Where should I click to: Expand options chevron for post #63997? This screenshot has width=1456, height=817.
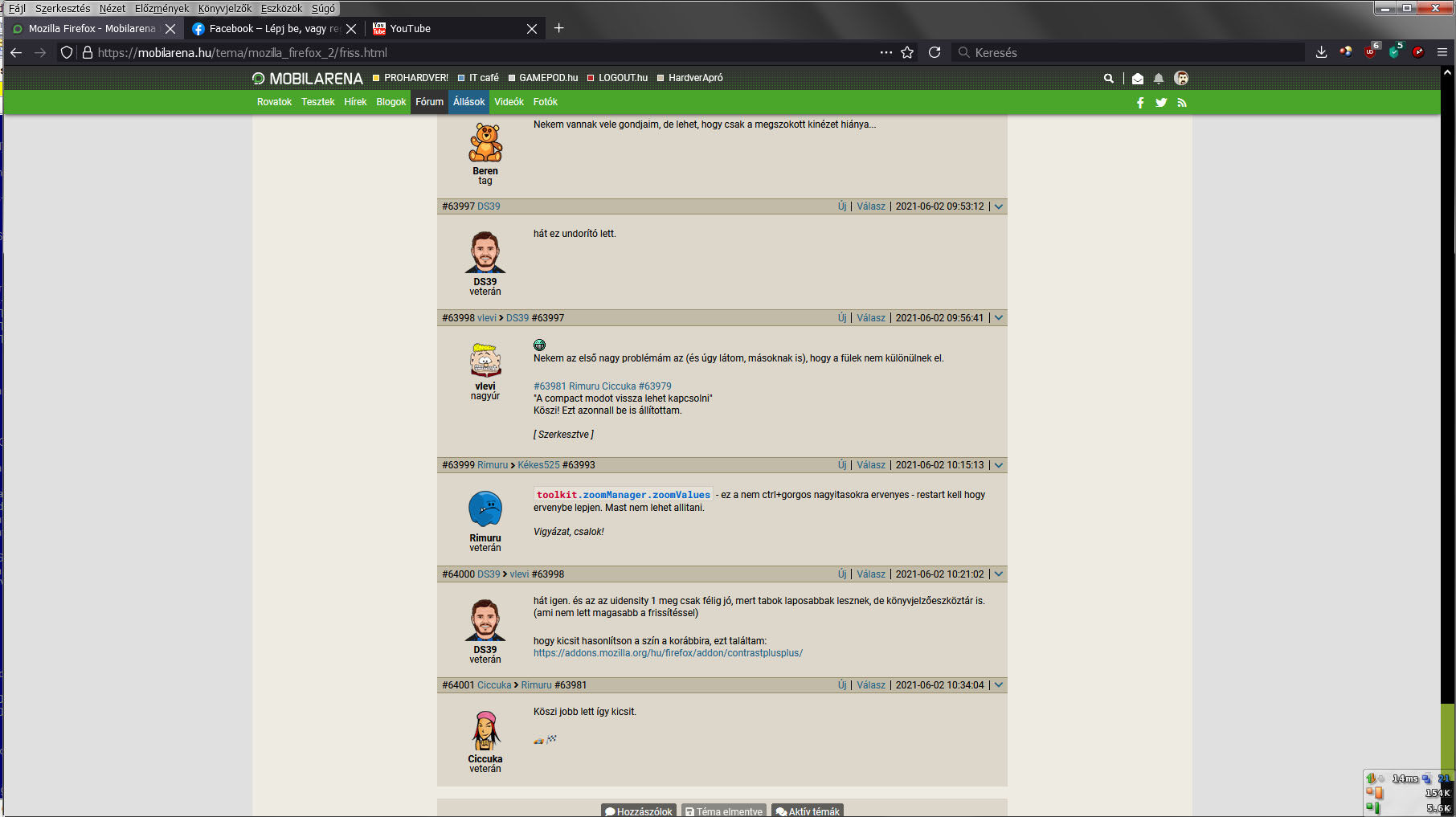999,206
